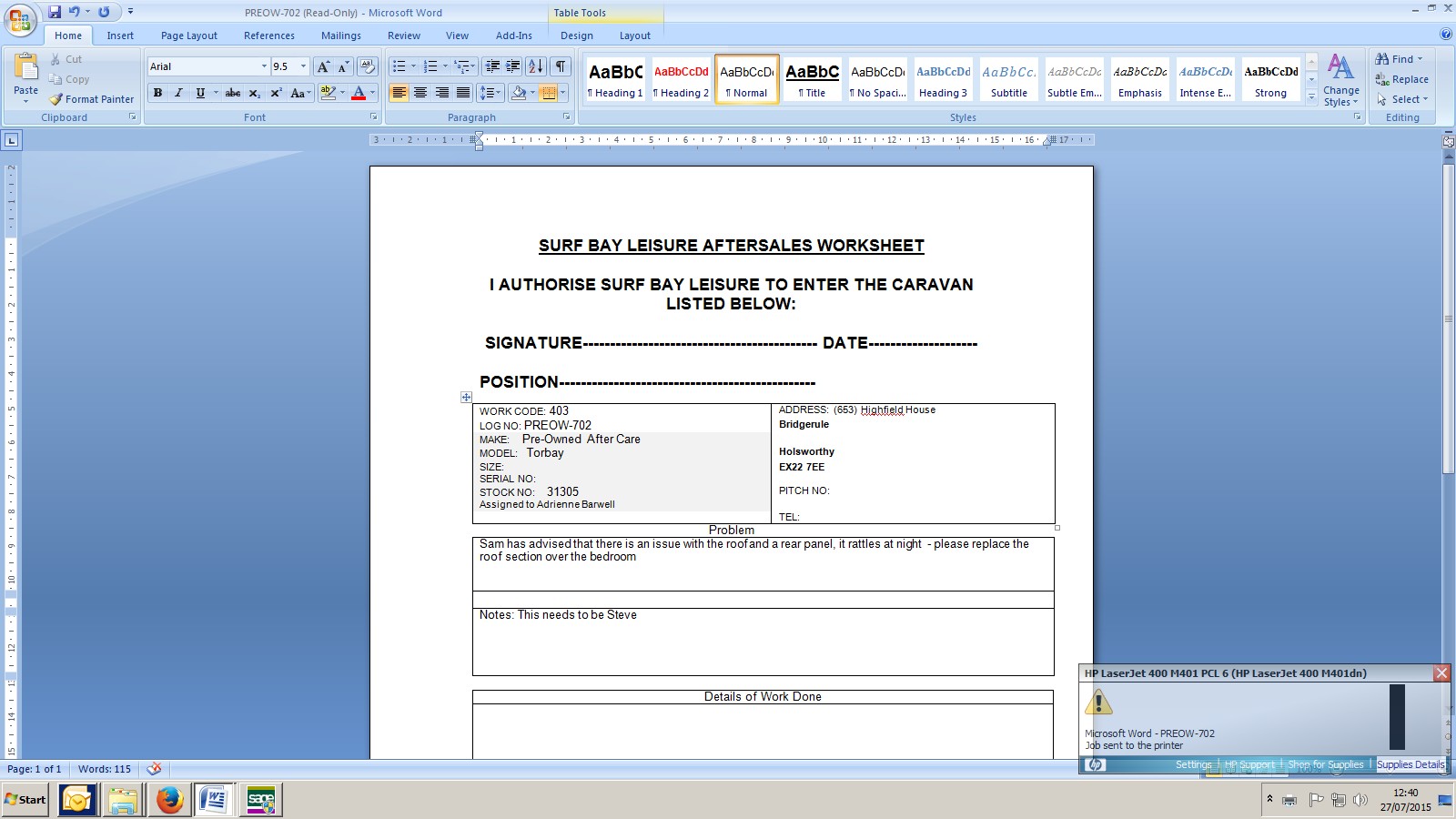
Task: Click the Sort A-Z icon
Action: click(536, 66)
